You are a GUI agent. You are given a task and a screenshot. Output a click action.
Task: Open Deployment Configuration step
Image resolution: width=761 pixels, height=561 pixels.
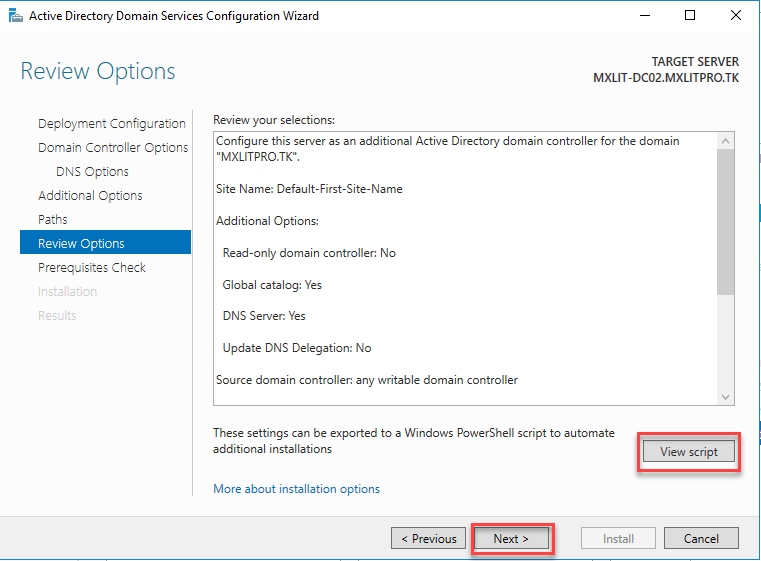click(111, 124)
